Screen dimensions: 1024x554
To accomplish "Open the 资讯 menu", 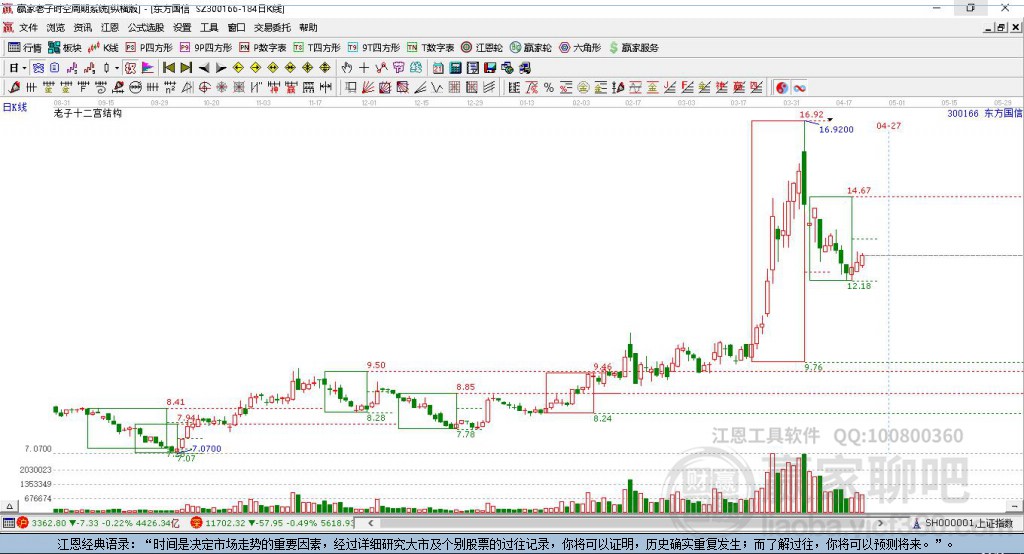I will click(x=82, y=27).
